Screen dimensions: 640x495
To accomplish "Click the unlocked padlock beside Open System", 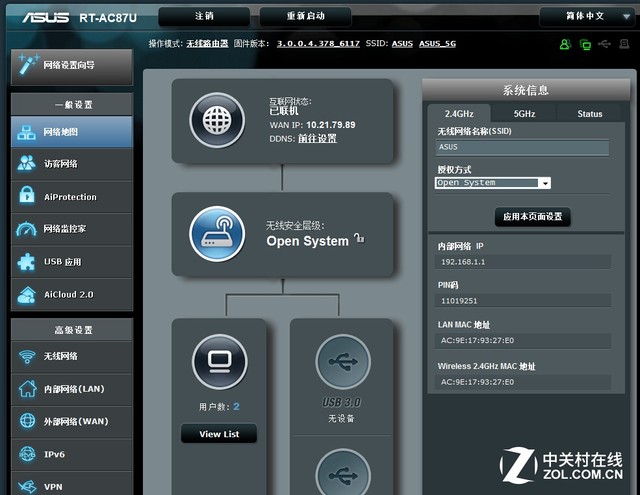I will tap(359, 238).
